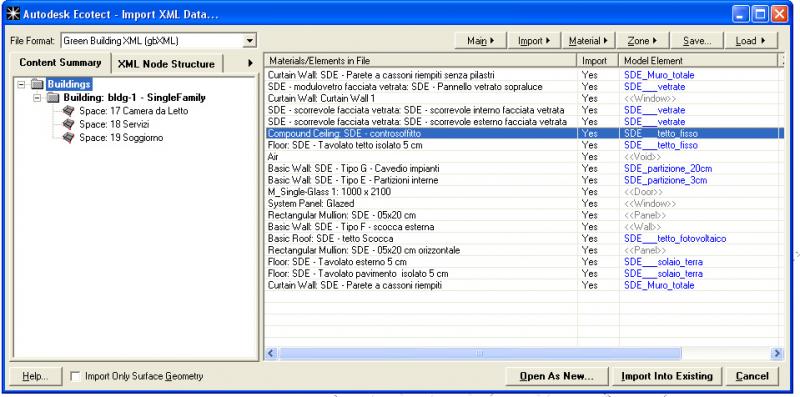Select row Curtain Wall: Curtain Wall 1

click(524, 98)
